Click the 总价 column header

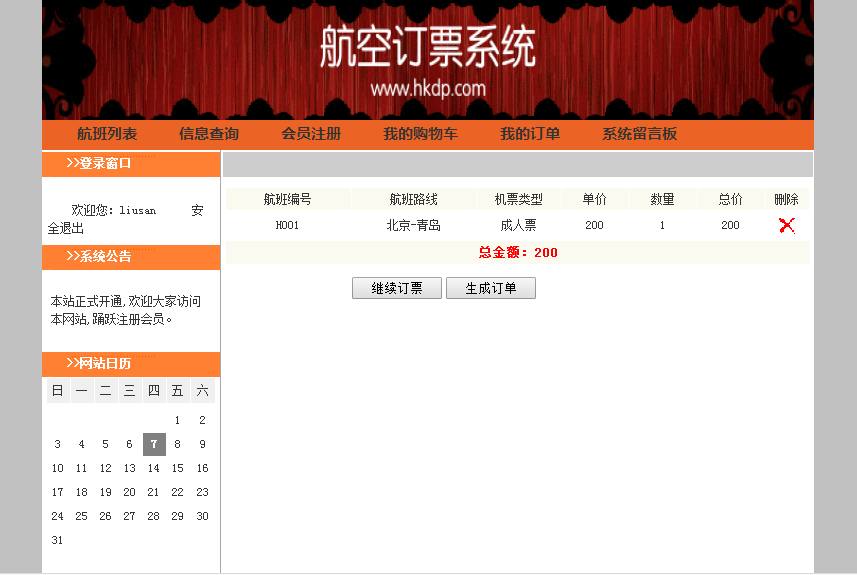click(x=731, y=200)
